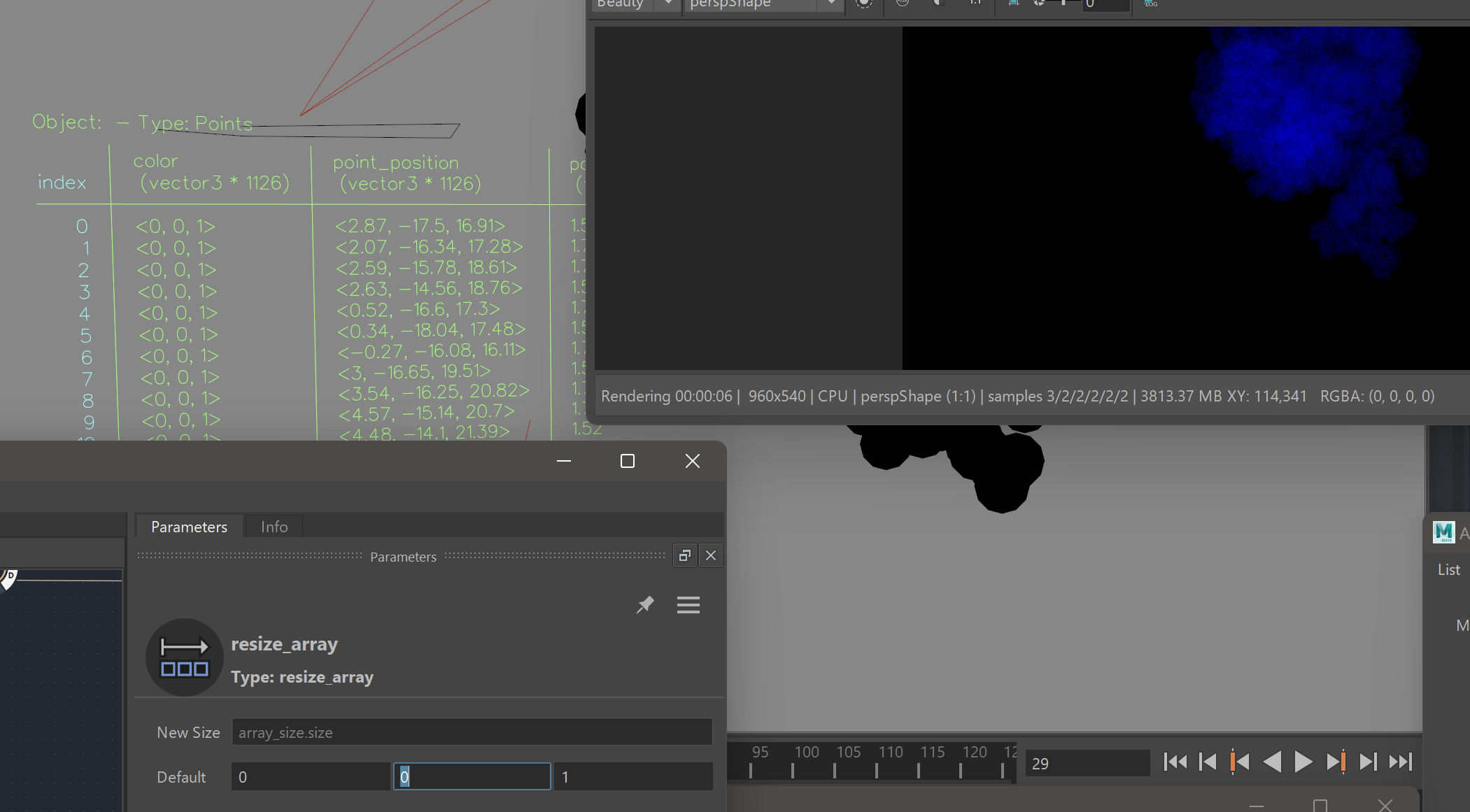This screenshot has height=812, width=1470.
Task: Click the RGB channel display icon
Action: (x=901, y=2)
